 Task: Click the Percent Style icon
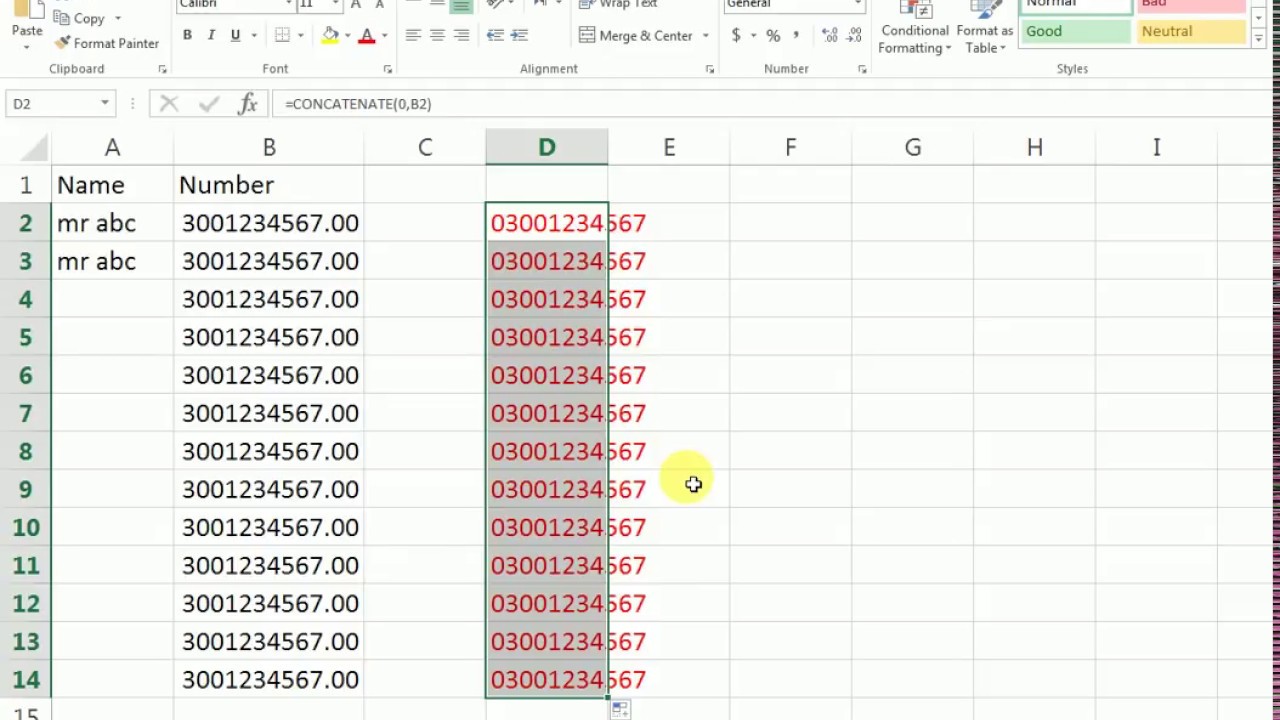[x=773, y=35]
